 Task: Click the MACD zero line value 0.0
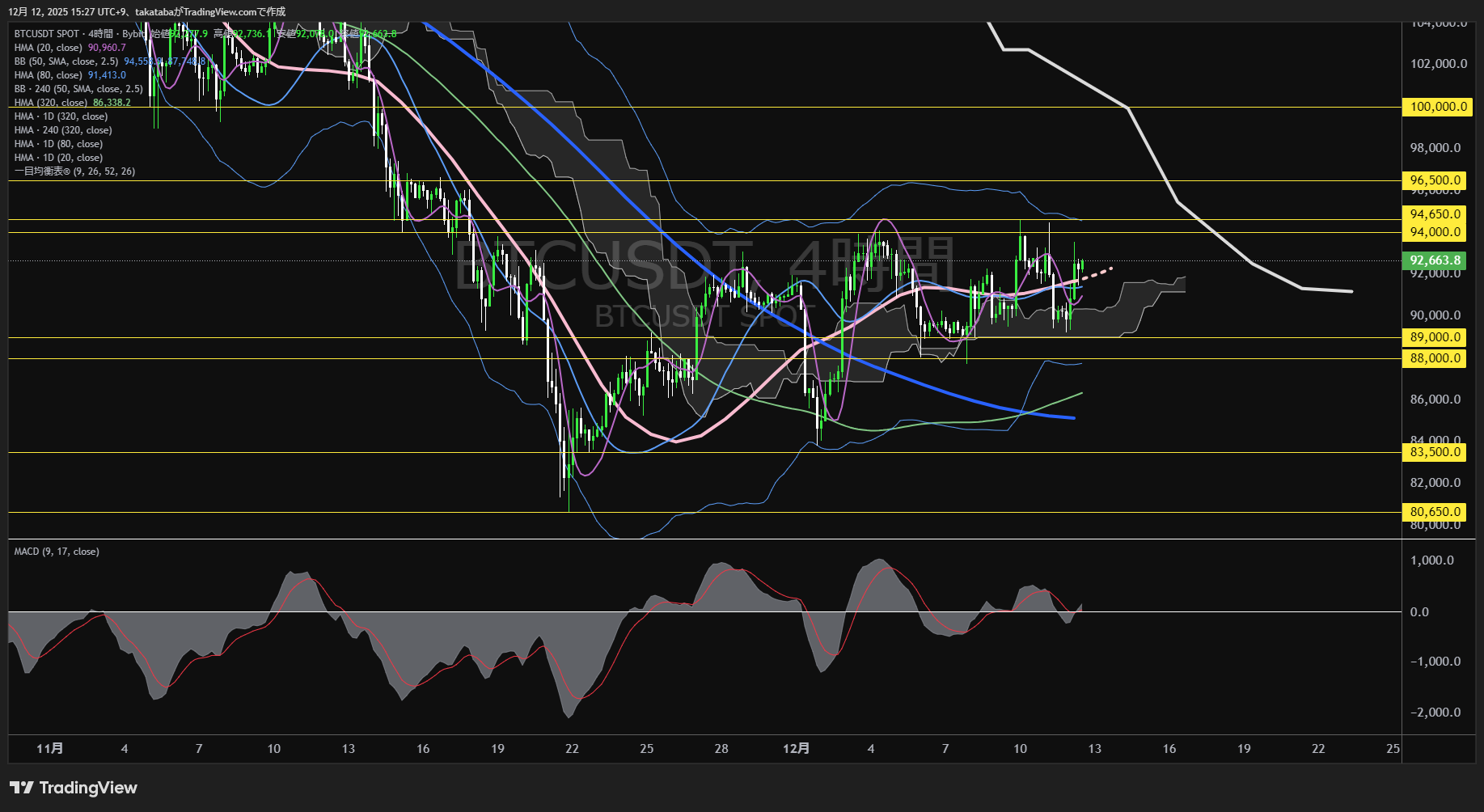1419,612
